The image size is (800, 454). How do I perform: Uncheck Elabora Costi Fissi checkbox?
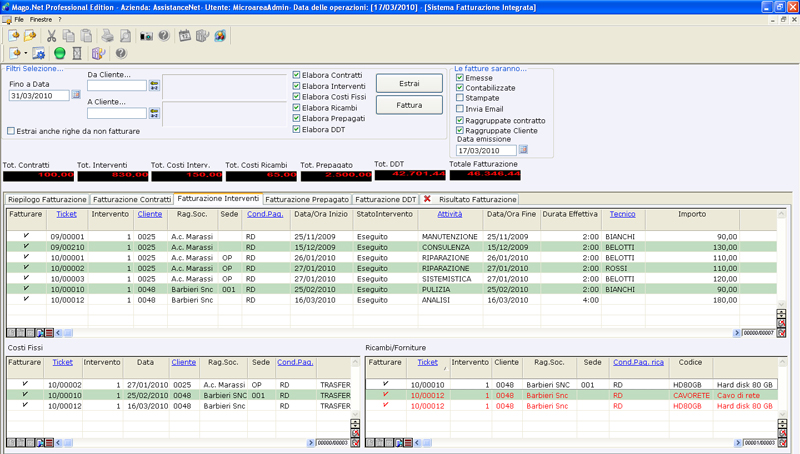[296, 96]
